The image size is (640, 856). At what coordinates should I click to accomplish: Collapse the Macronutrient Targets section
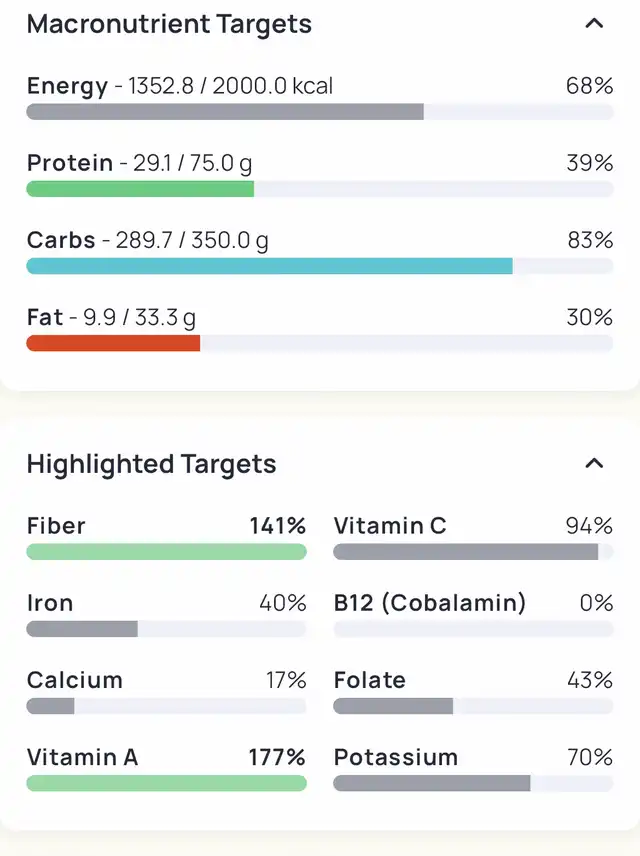point(594,24)
